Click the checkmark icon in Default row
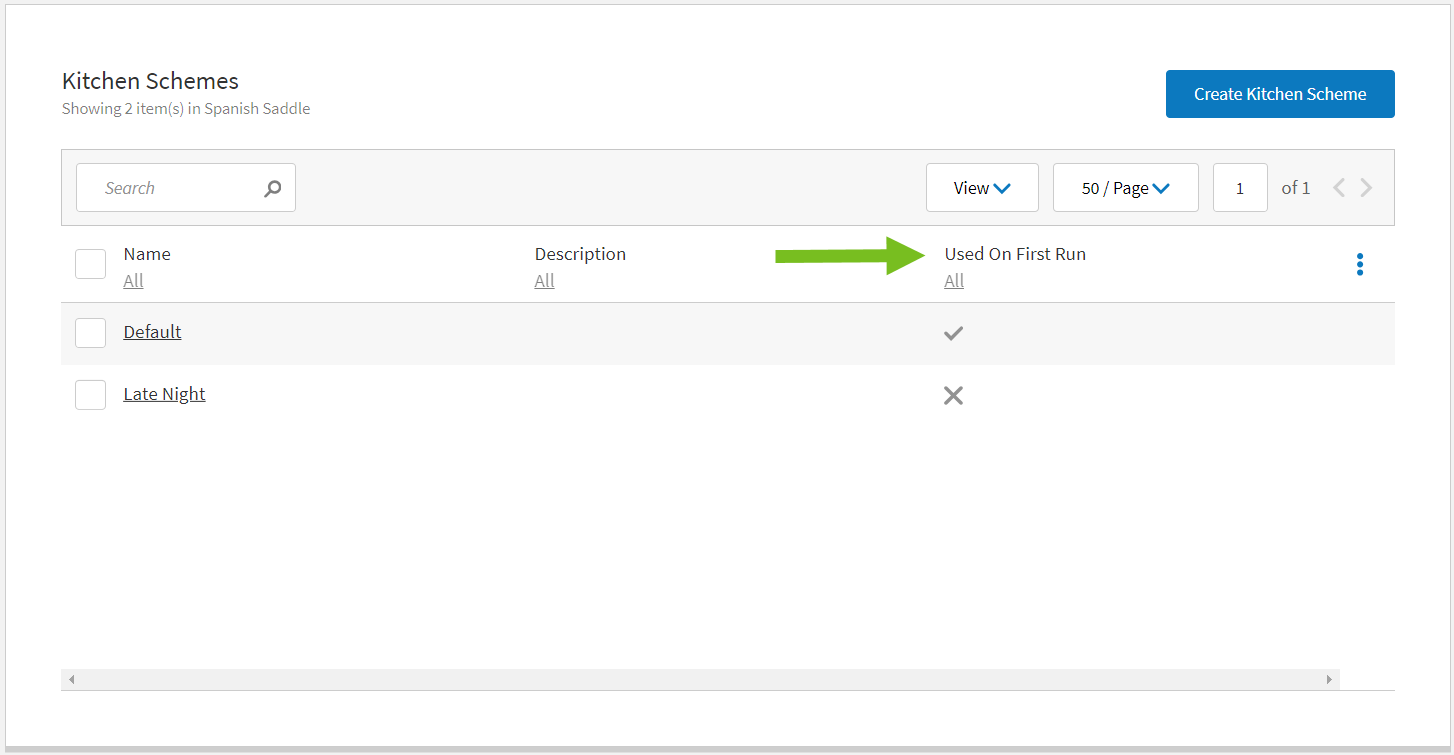This screenshot has height=755, width=1454. tap(953, 333)
